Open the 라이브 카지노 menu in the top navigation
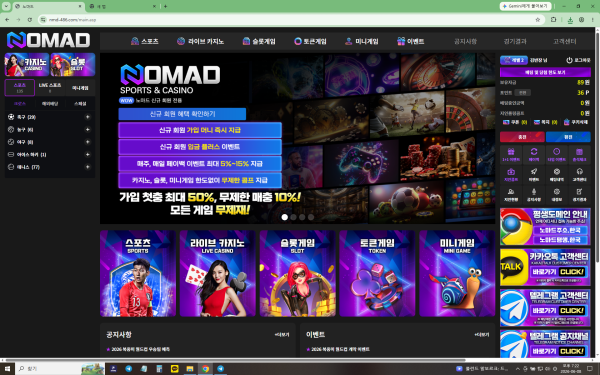The width and height of the screenshot is (600, 375). 201,41
